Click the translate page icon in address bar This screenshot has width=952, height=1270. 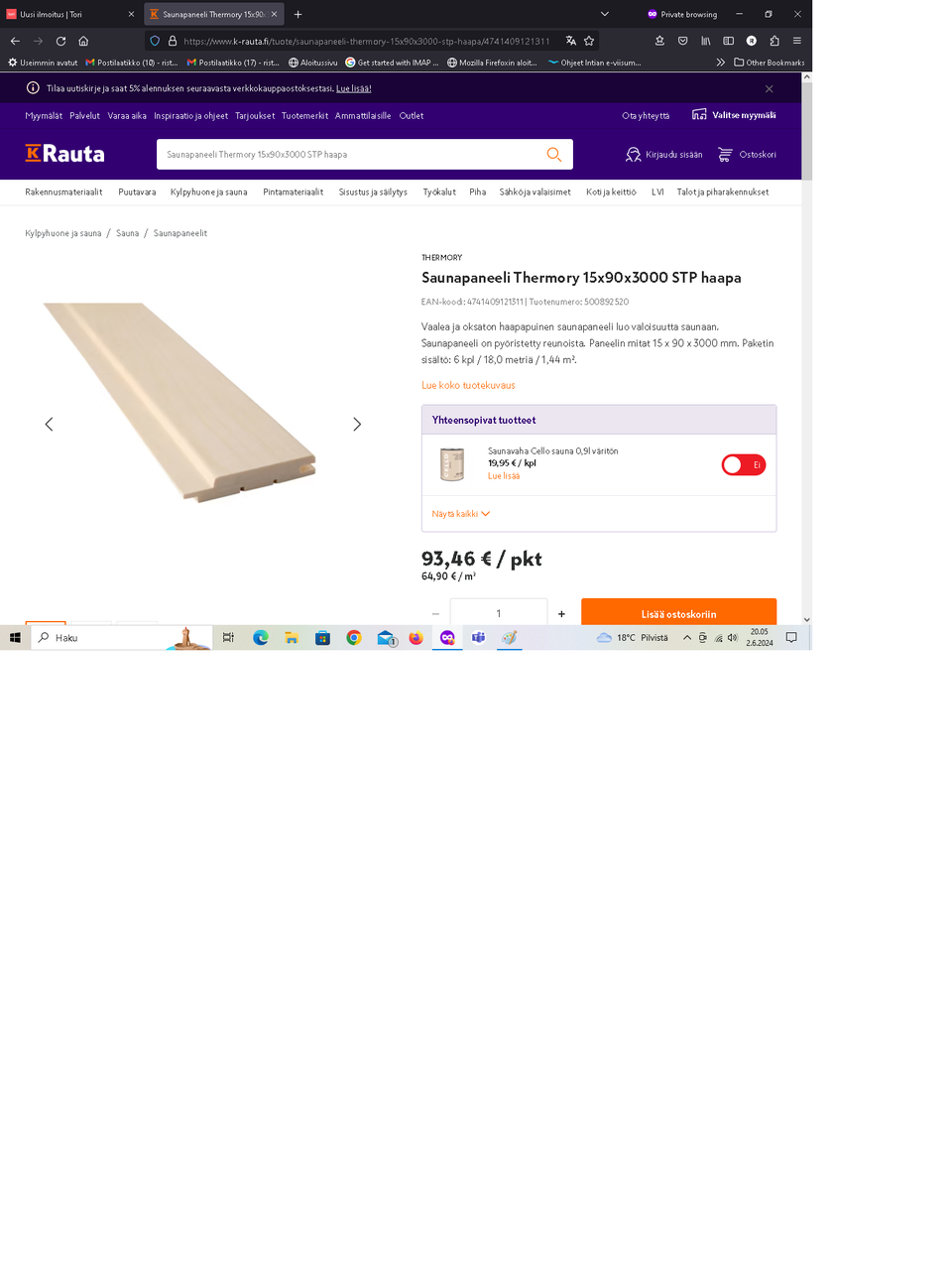coord(571,41)
